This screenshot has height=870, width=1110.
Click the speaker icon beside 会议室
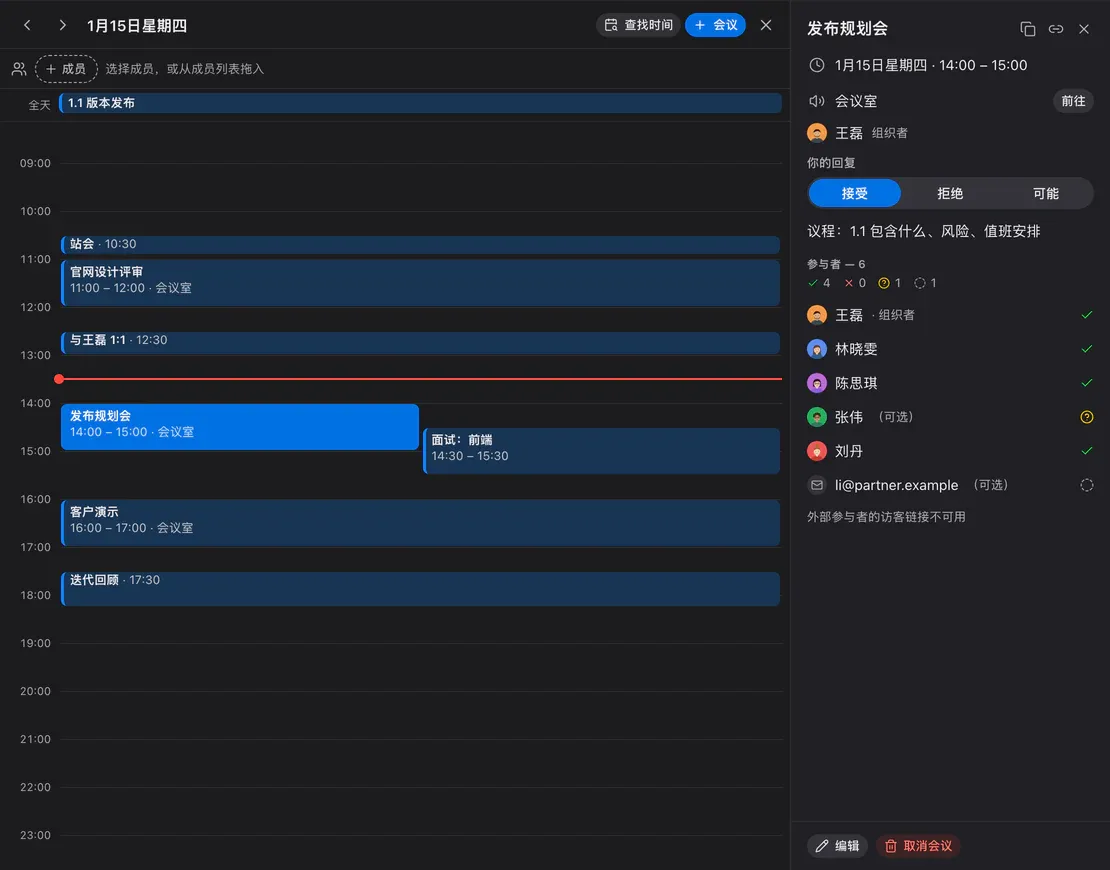817,101
